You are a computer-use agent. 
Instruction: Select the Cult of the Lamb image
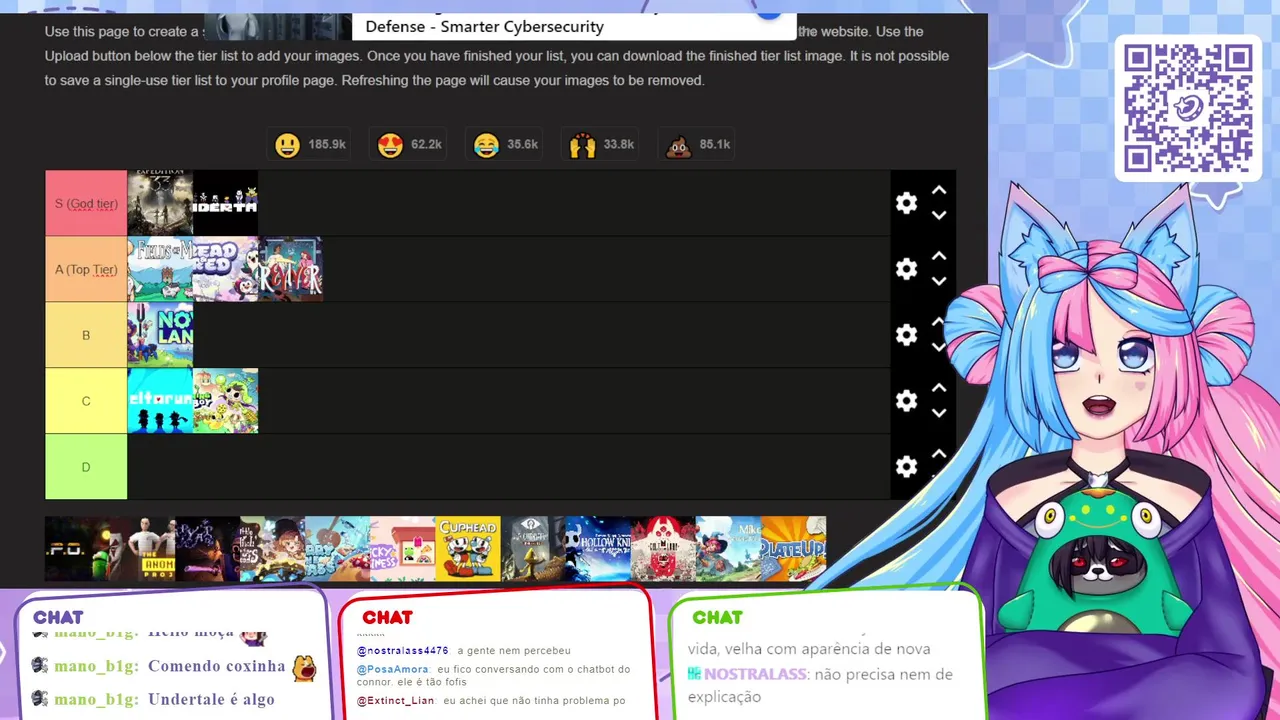[x=663, y=549]
